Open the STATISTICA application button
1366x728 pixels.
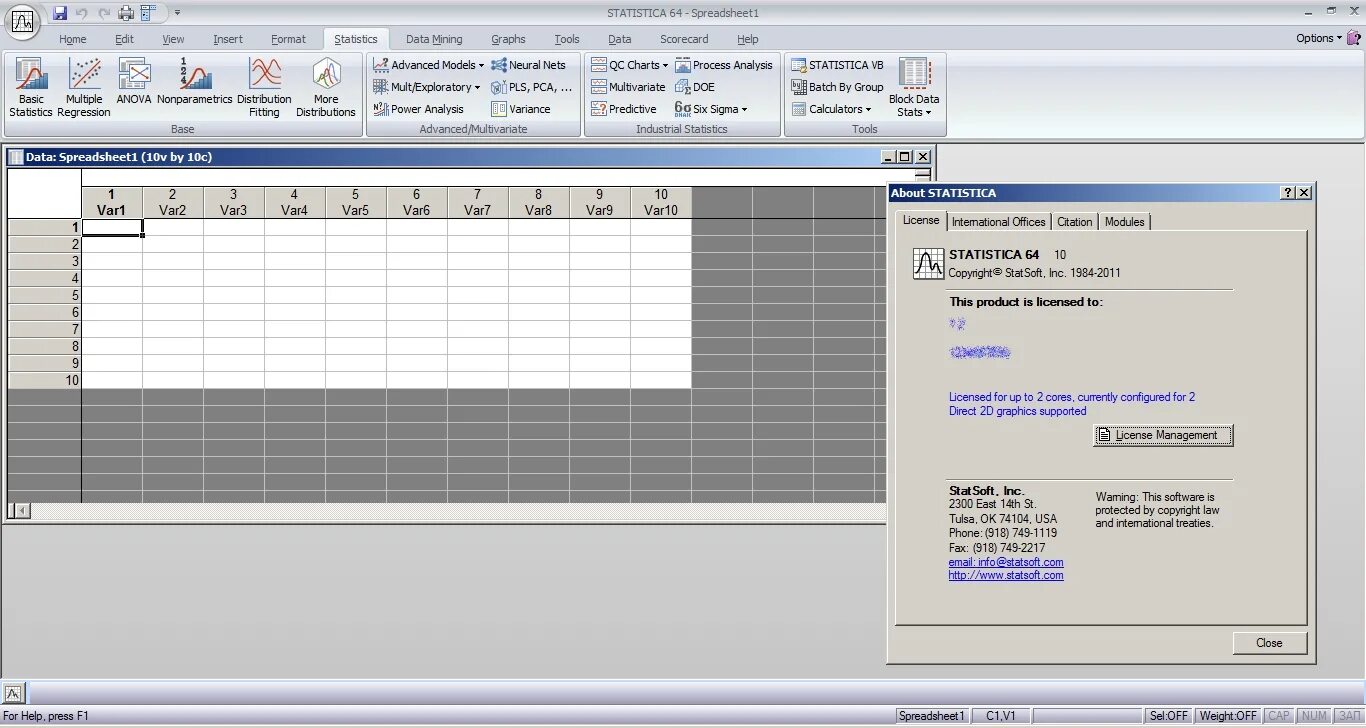pyautogui.click(x=22, y=20)
